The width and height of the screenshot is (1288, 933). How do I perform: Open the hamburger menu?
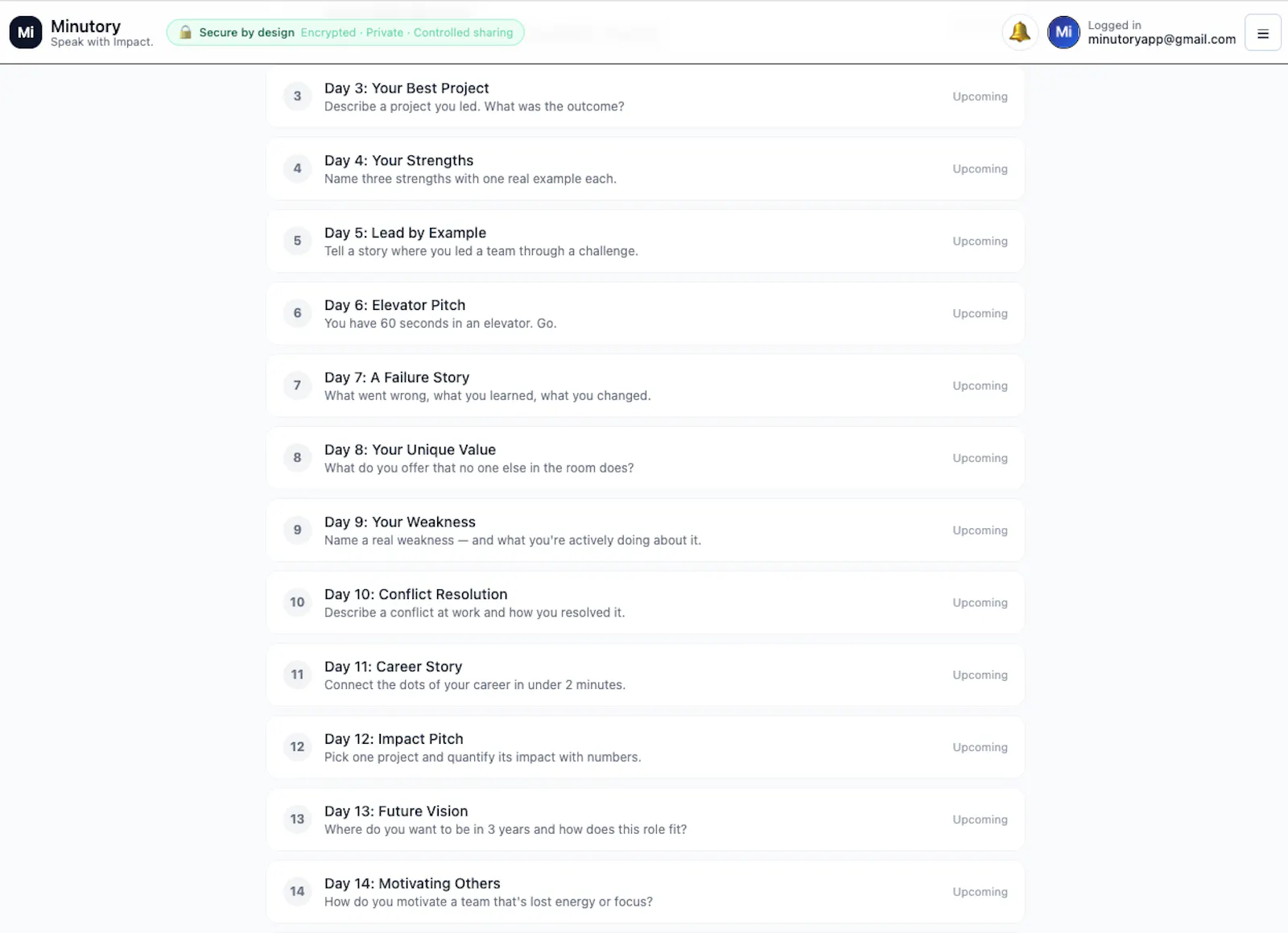pyautogui.click(x=1262, y=33)
